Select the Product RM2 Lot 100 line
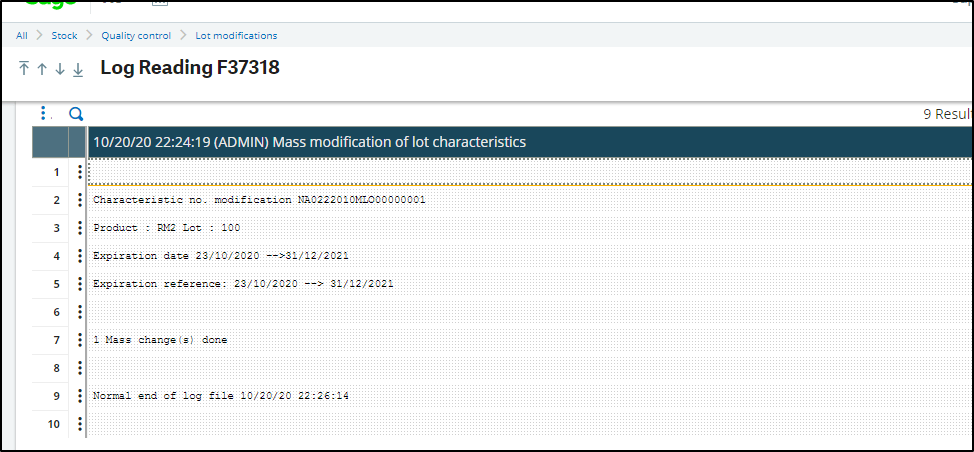This screenshot has width=974, height=452. 167,228
